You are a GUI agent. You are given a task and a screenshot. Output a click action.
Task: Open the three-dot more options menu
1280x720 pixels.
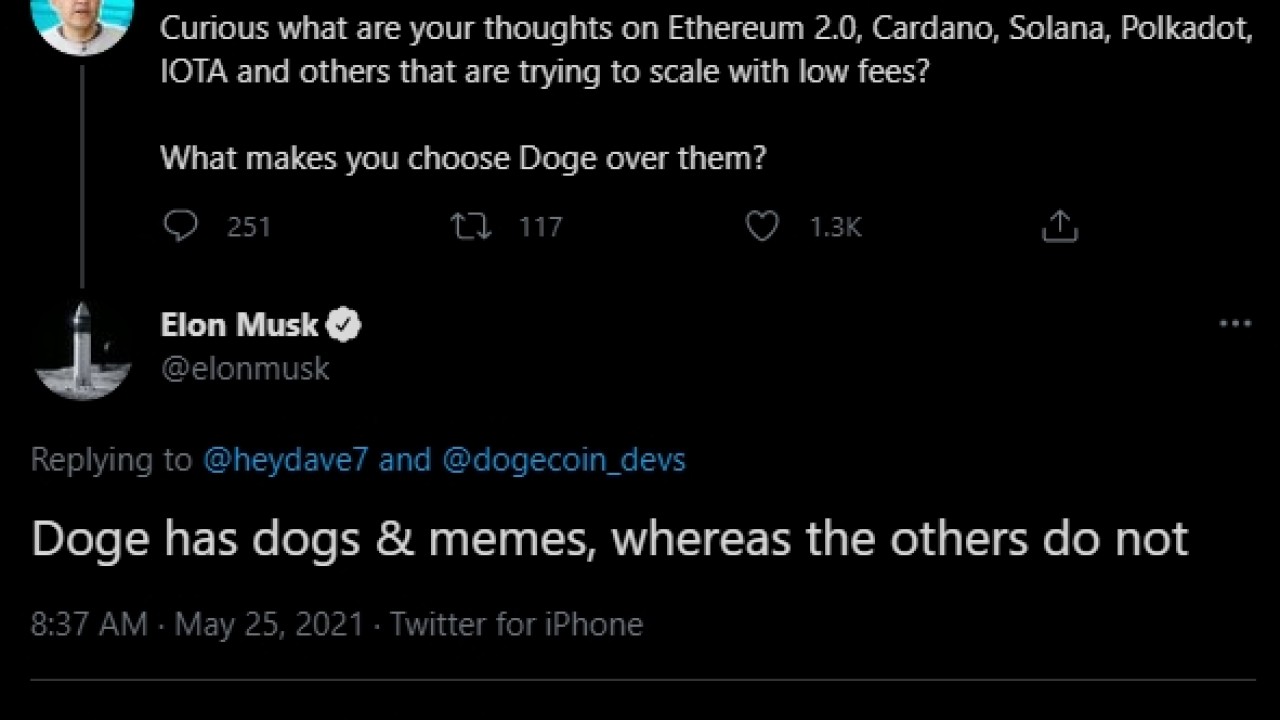pyautogui.click(x=1235, y=324)
